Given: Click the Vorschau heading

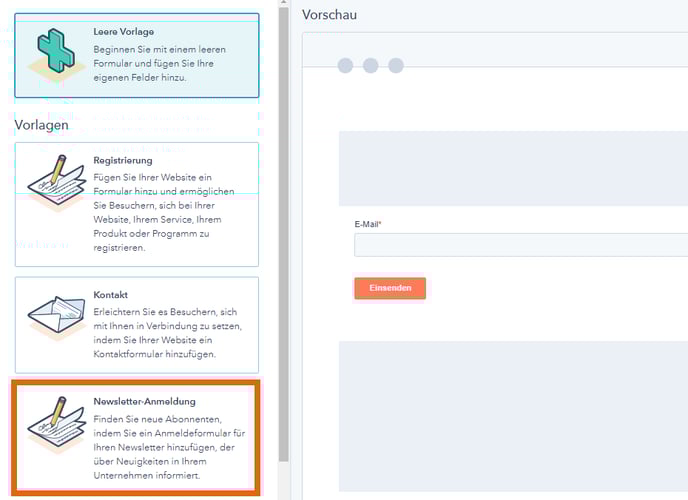Looking at the screenshot, I should coord(329,15).
